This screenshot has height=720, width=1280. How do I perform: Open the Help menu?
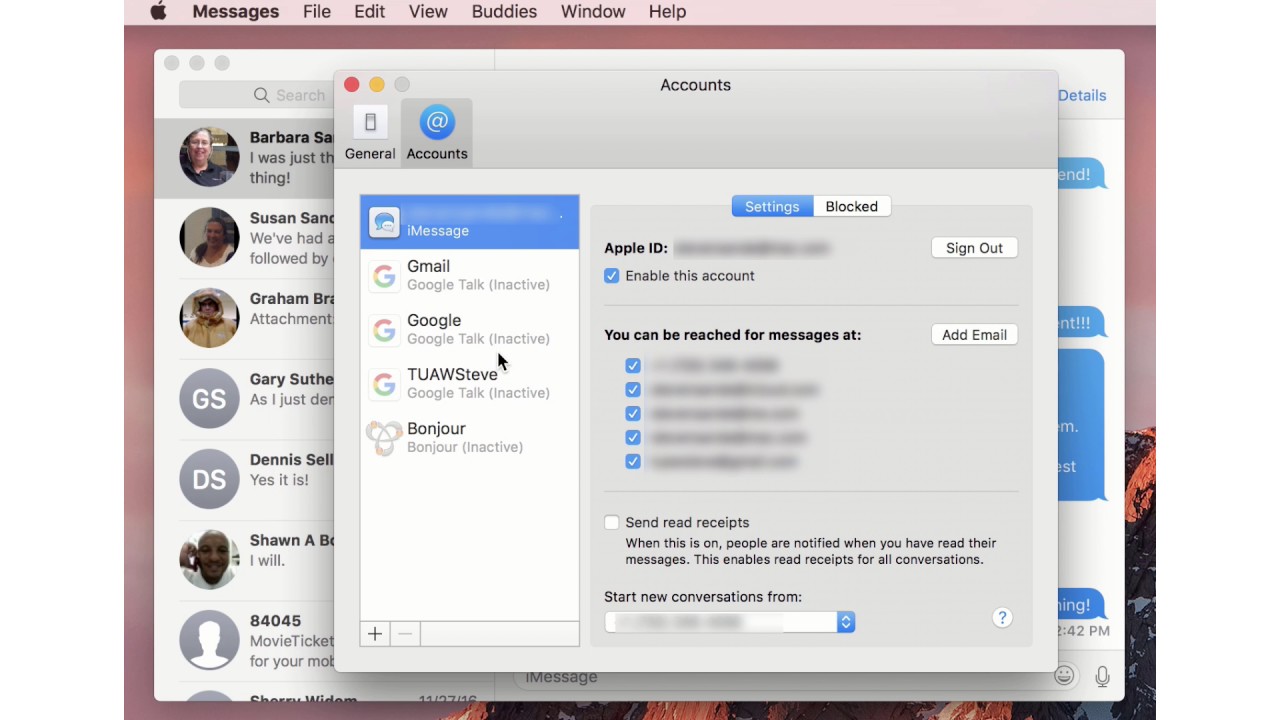click(667, 12)
